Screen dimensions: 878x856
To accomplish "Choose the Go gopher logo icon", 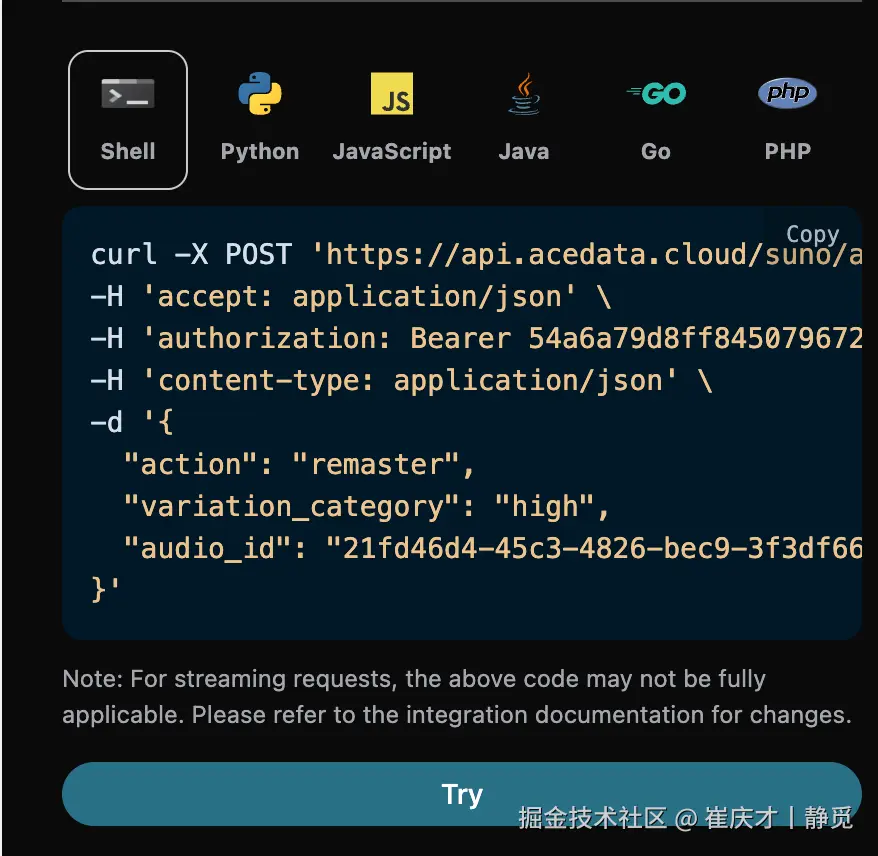I will 656,93.
